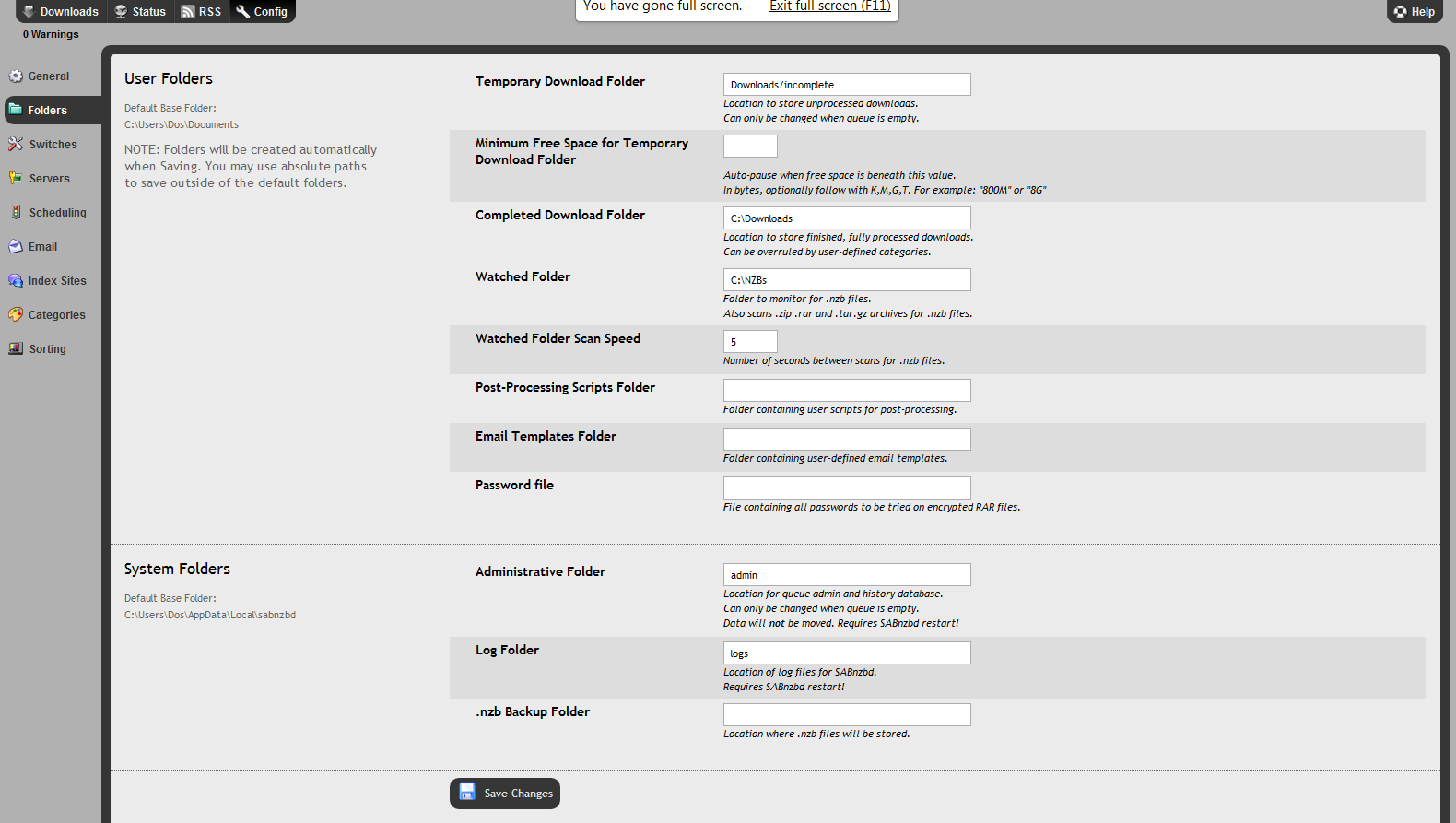Screen dimensions: 1456x823
Task: Click the Password file label
Action: point(514,486)
